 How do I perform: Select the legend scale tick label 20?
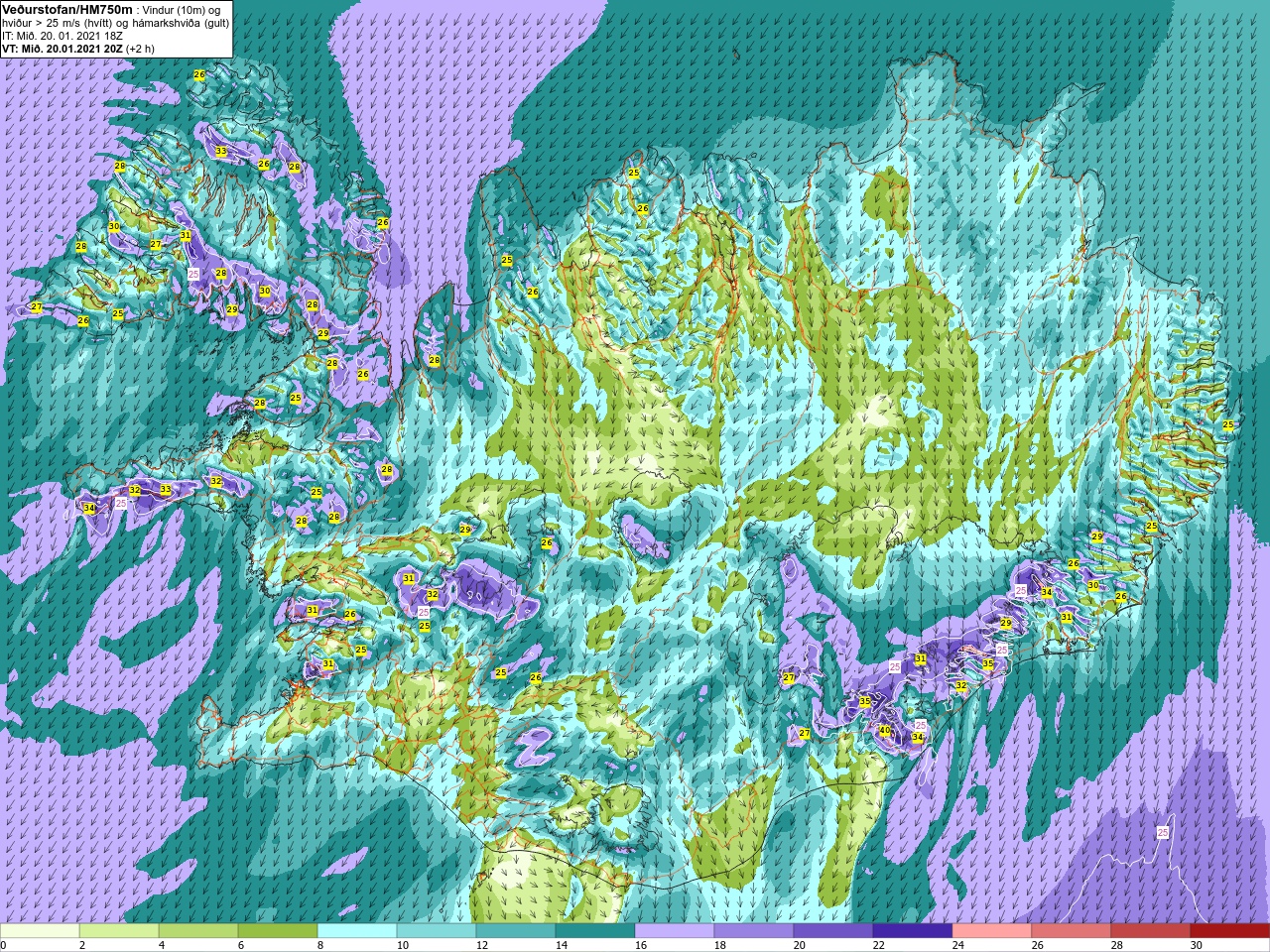coord(799,945)
